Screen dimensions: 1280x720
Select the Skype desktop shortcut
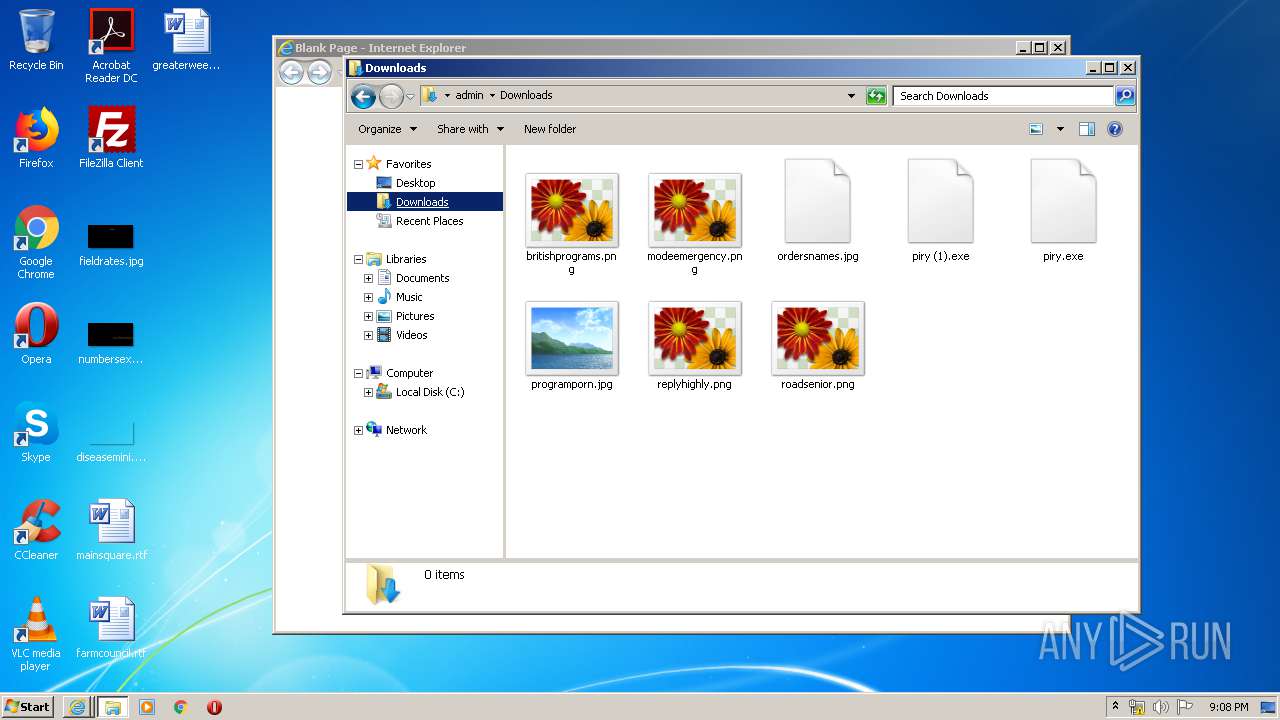tap(36, 432)
